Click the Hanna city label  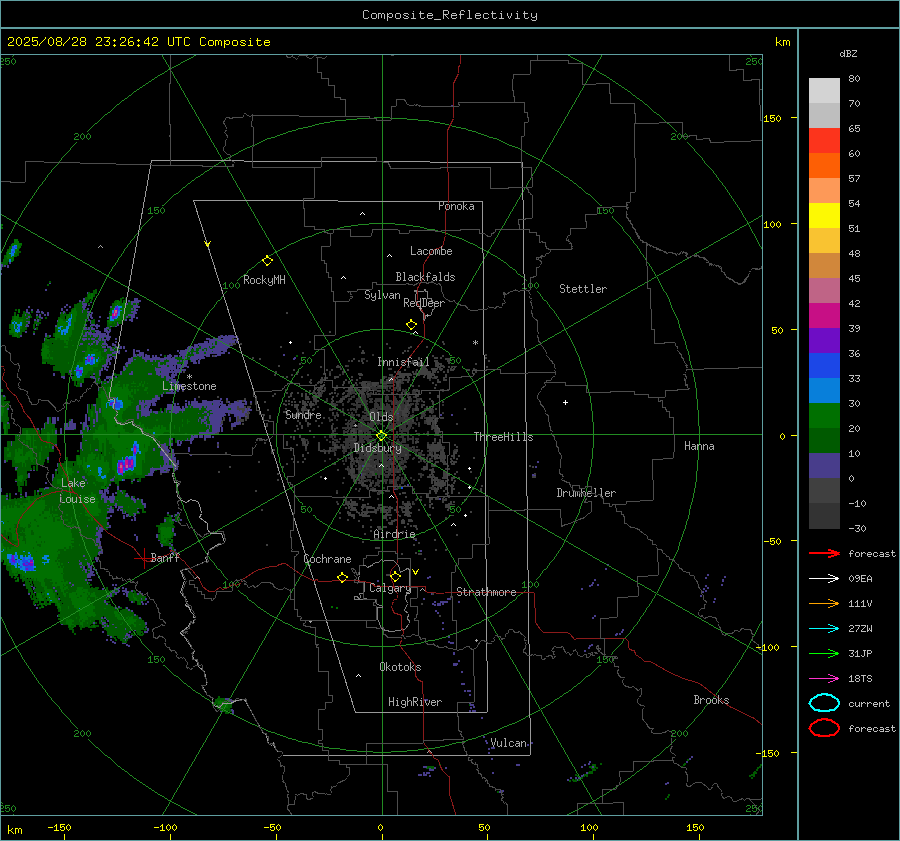coord(699,446)
